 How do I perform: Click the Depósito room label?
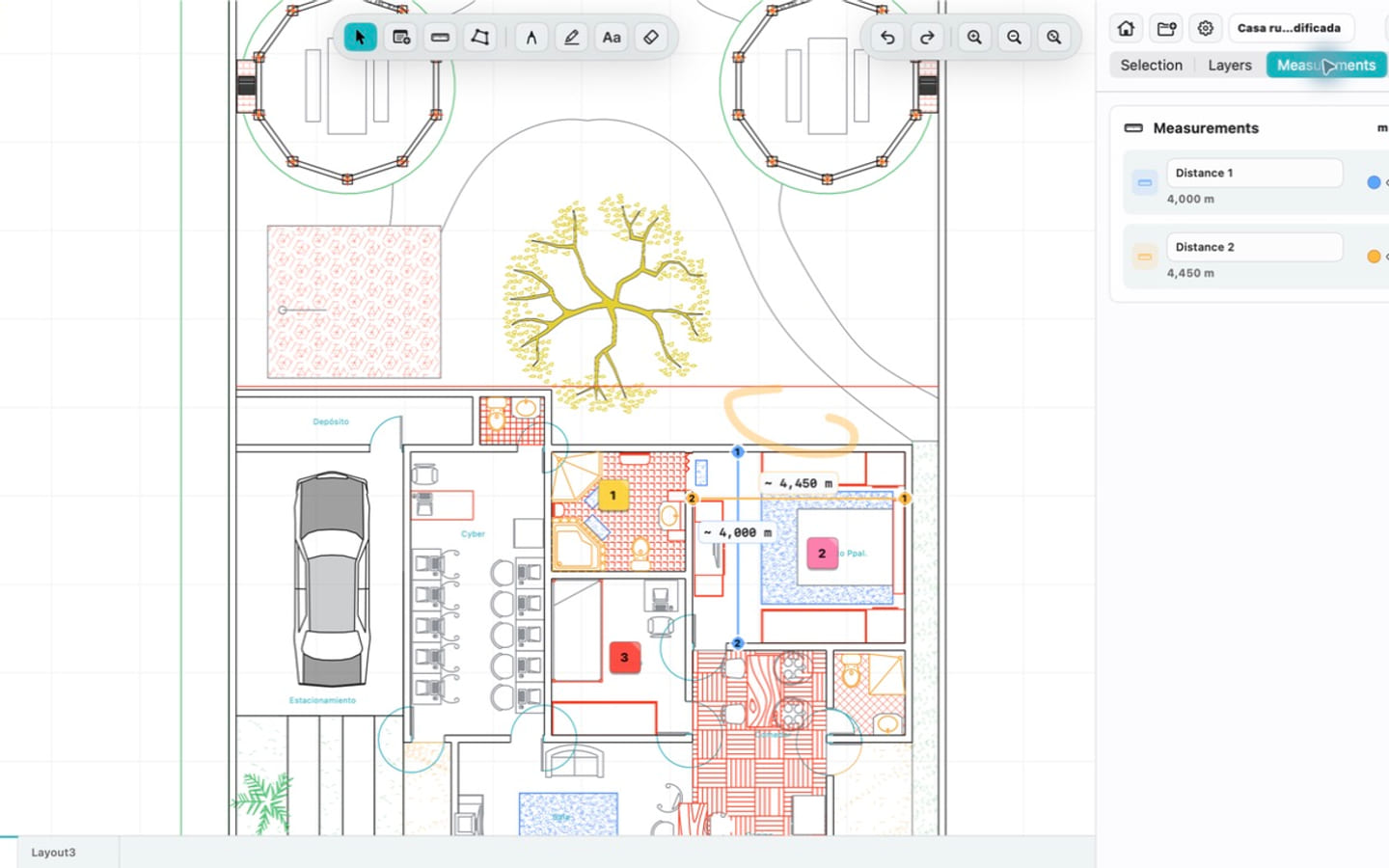tap(331, 421)
